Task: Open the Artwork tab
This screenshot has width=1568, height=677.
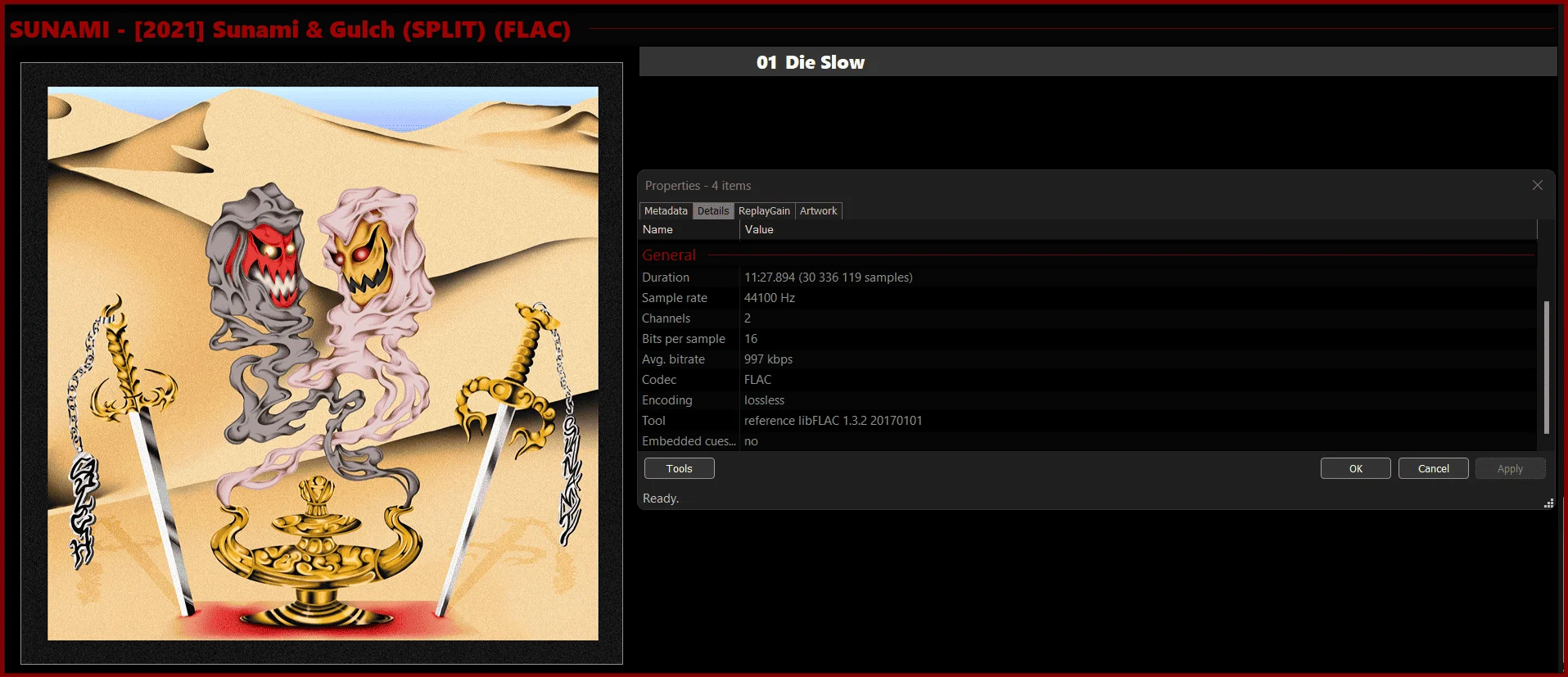Action: pos(818,211)
